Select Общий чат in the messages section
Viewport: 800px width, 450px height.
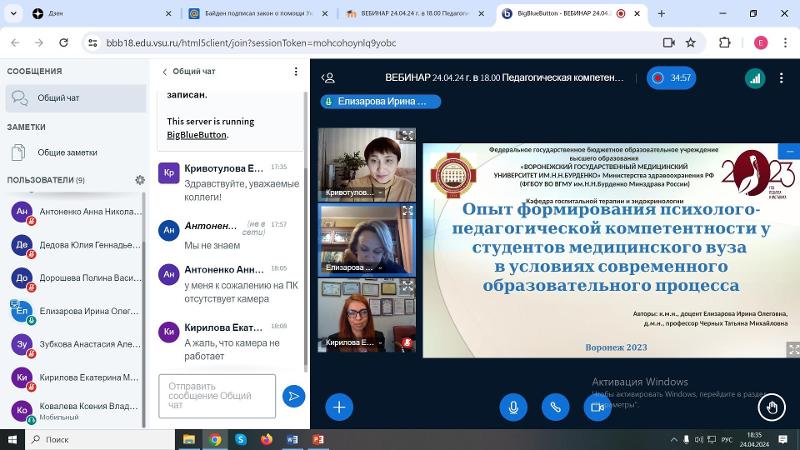click(x=58, y=98)
